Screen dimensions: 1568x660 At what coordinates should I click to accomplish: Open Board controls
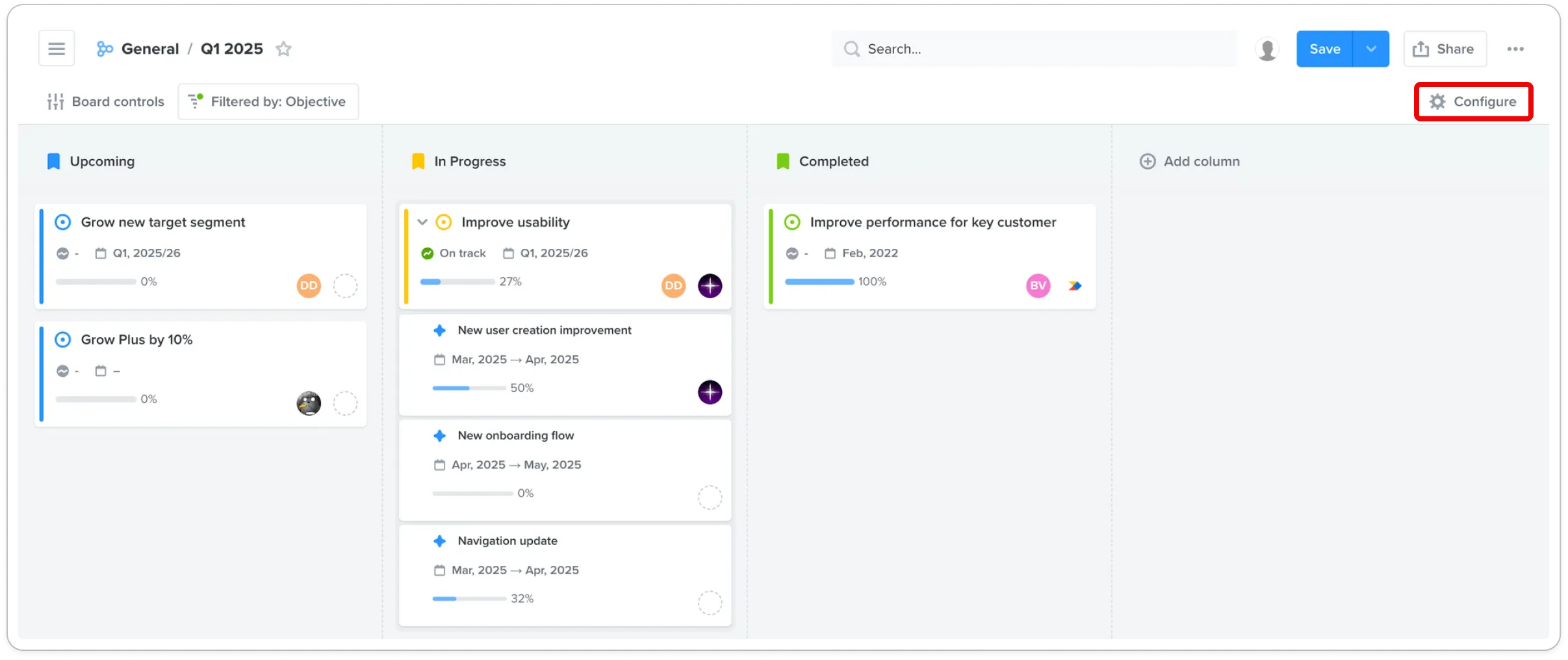click(106, 101)
